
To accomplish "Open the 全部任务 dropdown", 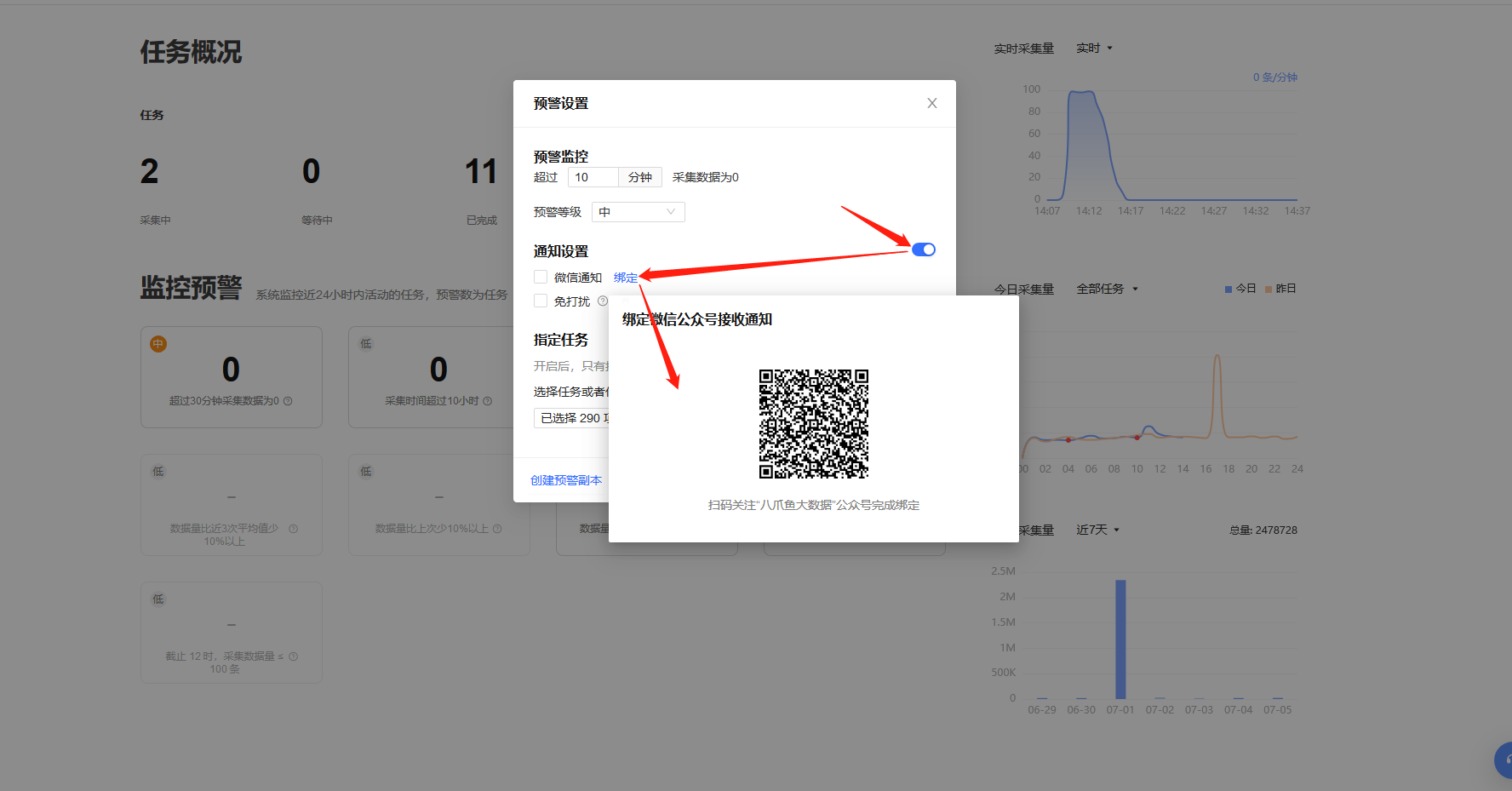I will (1107, 289).
